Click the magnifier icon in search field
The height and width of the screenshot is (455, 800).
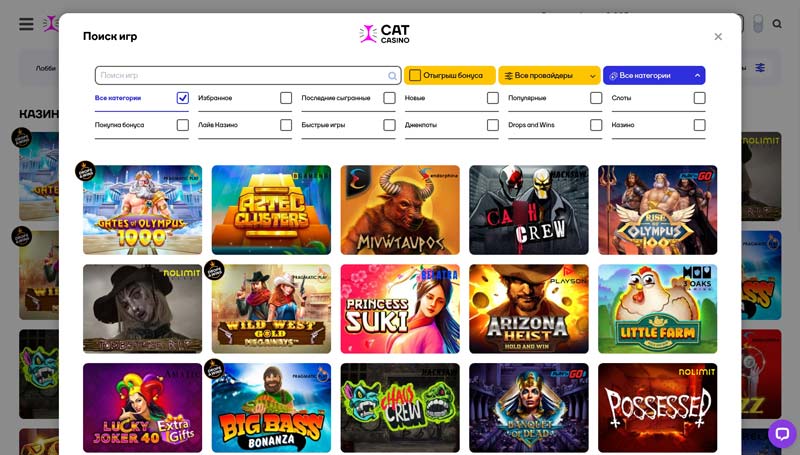click(x=392, y=76)
